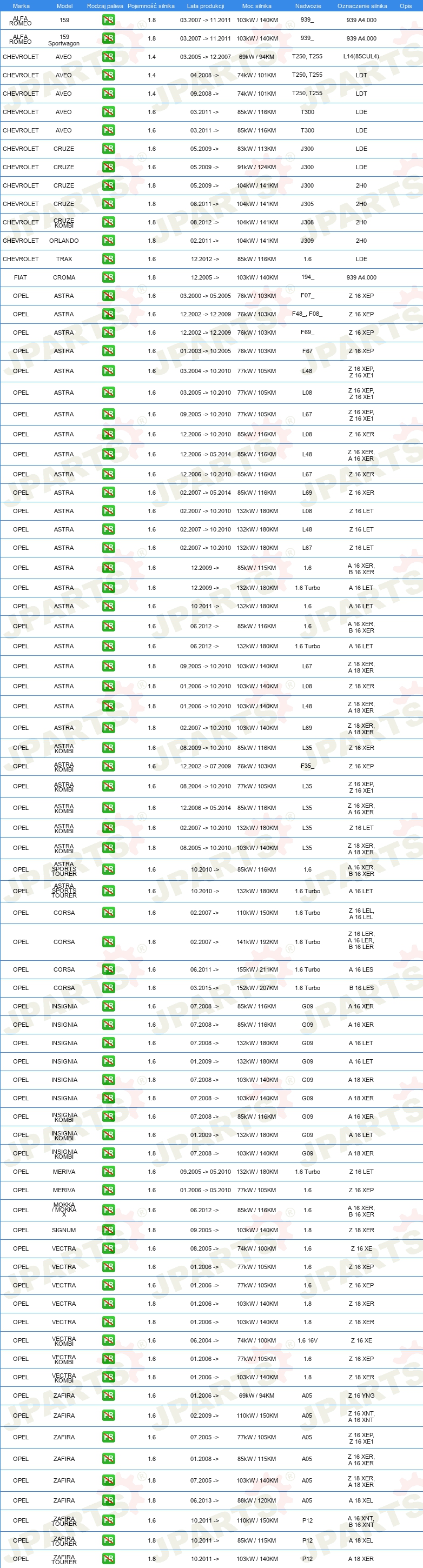Click the fuel icon in the Astra F07_ row
The image size is (423, 1568).
108,296
